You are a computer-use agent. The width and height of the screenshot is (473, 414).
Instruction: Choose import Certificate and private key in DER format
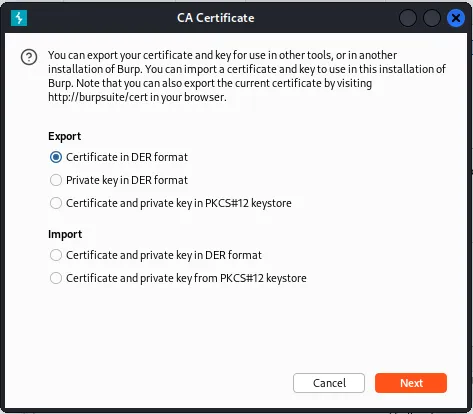[56, 255]
